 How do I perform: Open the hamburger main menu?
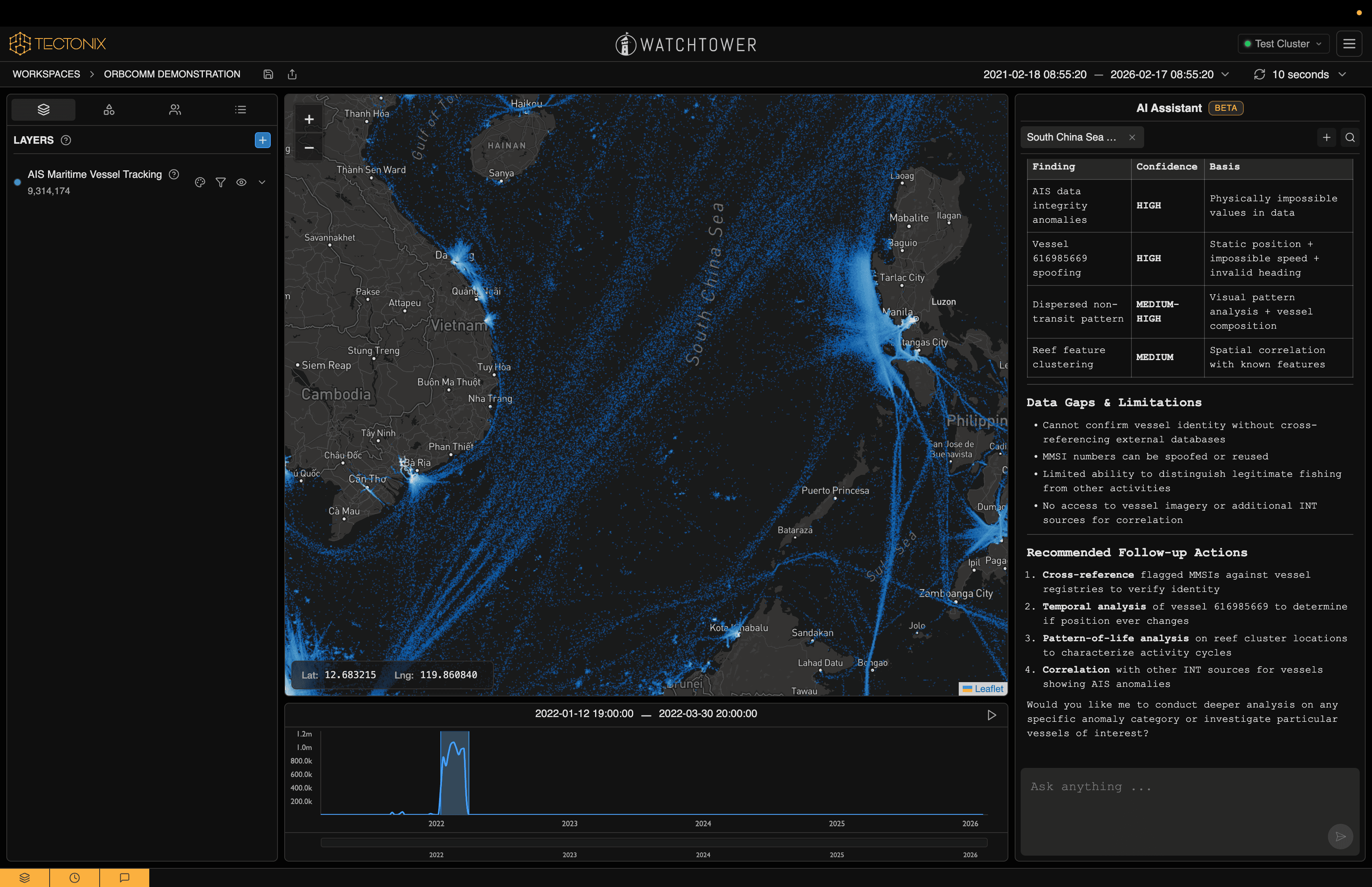point(1349,44)
